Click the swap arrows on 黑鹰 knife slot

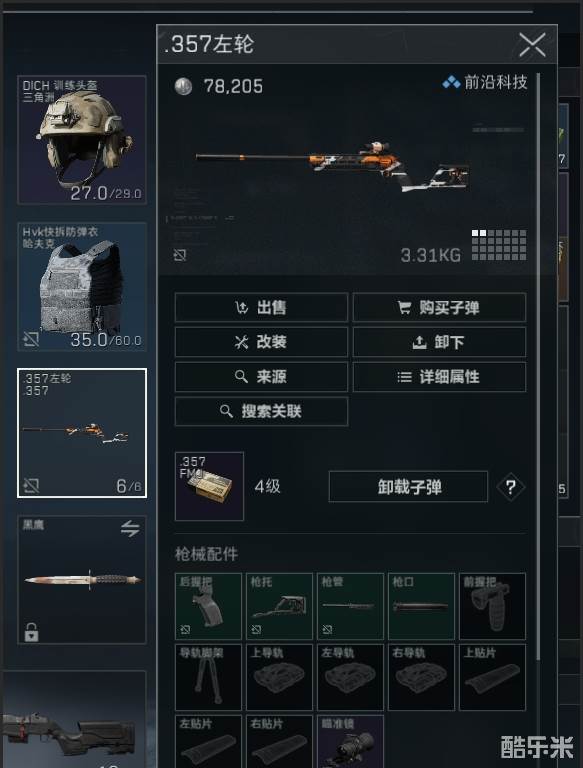tap(130, 528)
